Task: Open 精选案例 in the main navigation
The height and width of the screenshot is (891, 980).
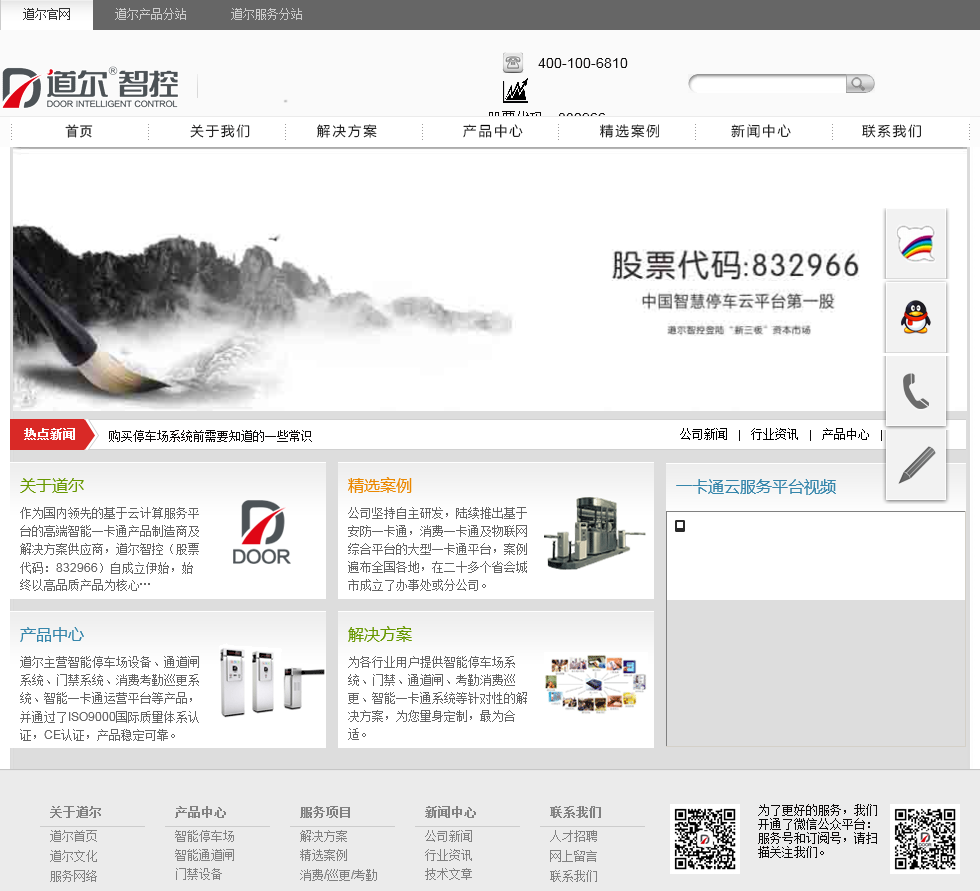Action: point(630,131)
